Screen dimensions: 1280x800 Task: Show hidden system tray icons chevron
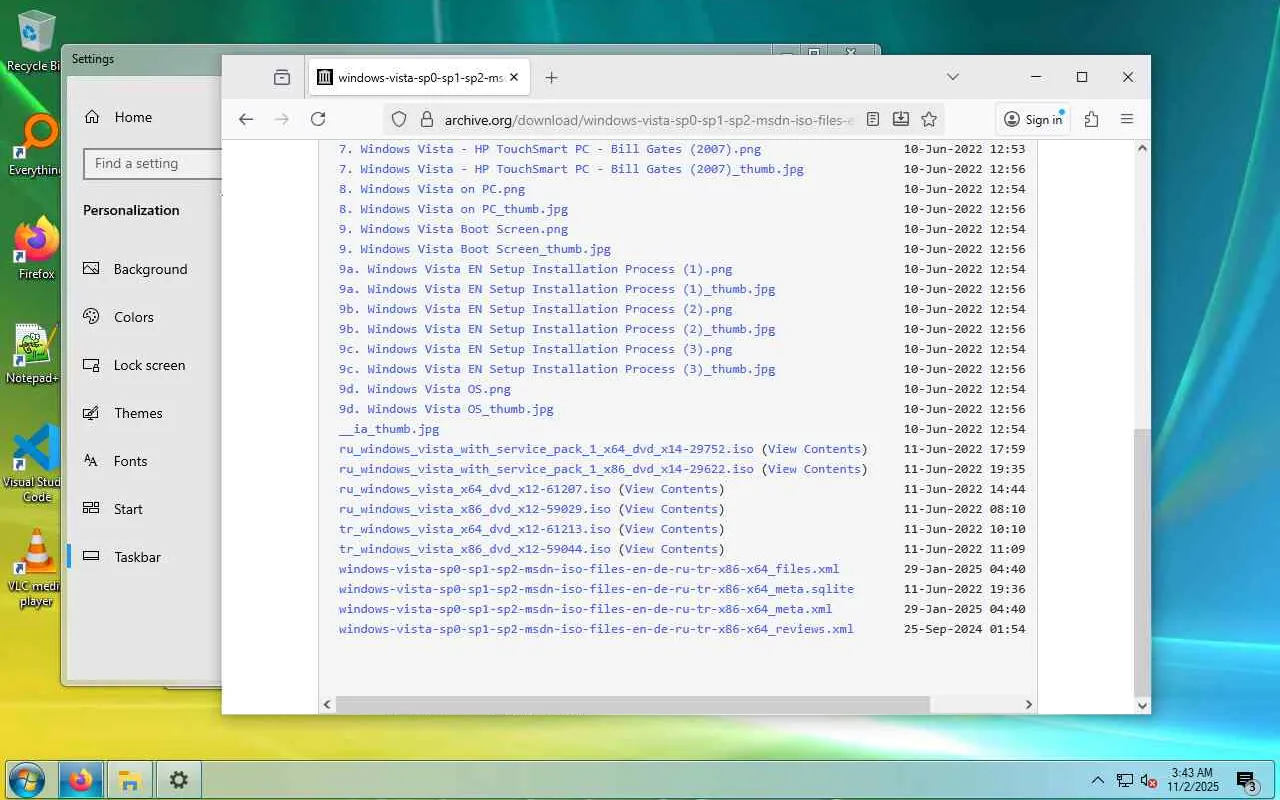tap(1098, 780)
